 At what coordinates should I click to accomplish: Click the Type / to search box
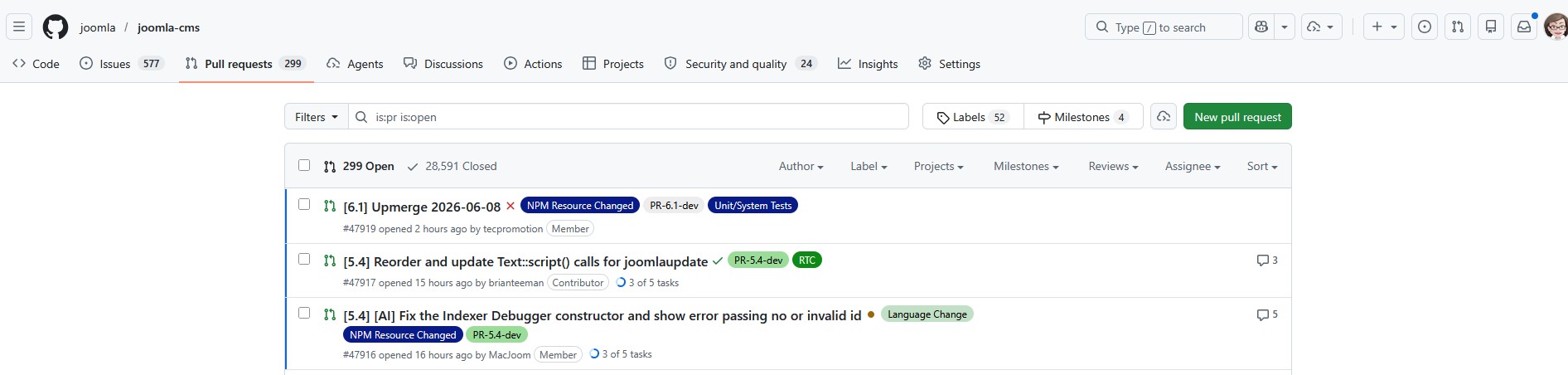1164,27
